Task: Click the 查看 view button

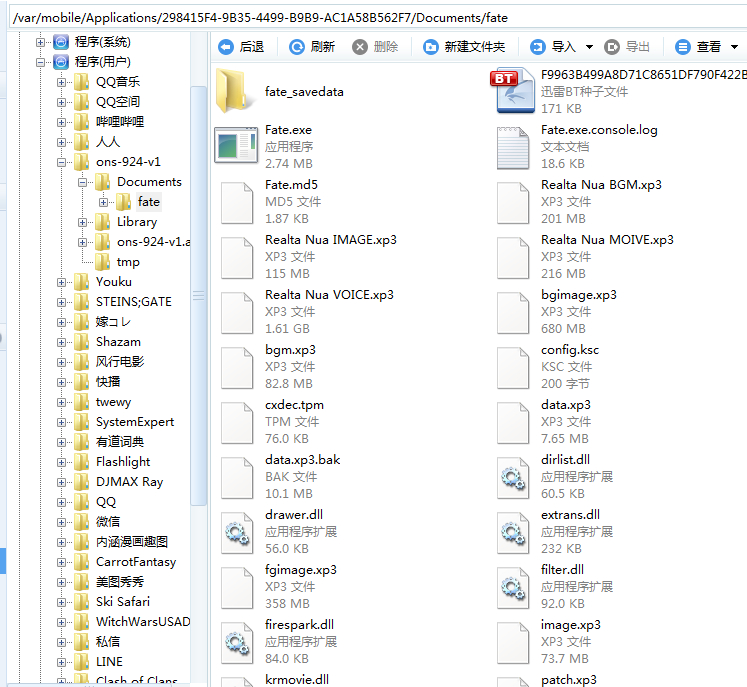Action: [x=698, y=47]
